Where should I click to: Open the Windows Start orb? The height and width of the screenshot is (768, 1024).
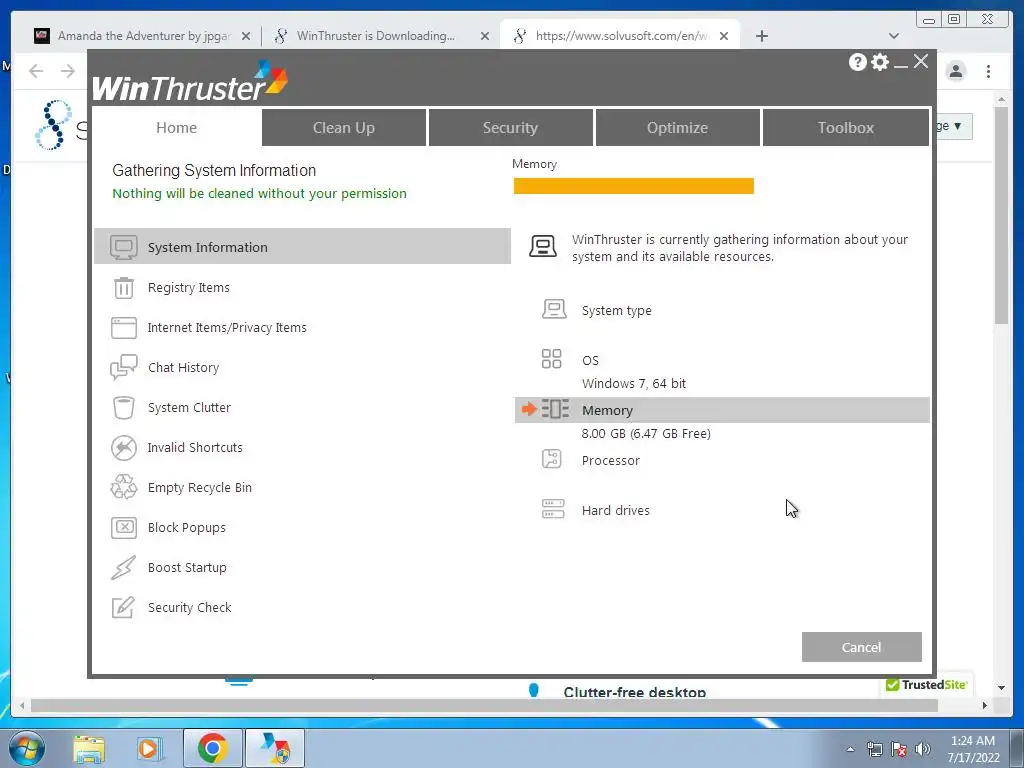pos(26,748)
